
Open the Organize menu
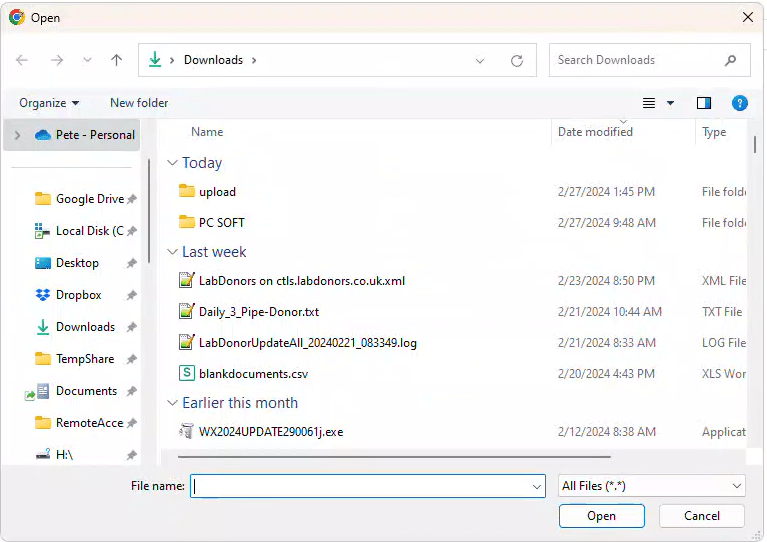49,103
